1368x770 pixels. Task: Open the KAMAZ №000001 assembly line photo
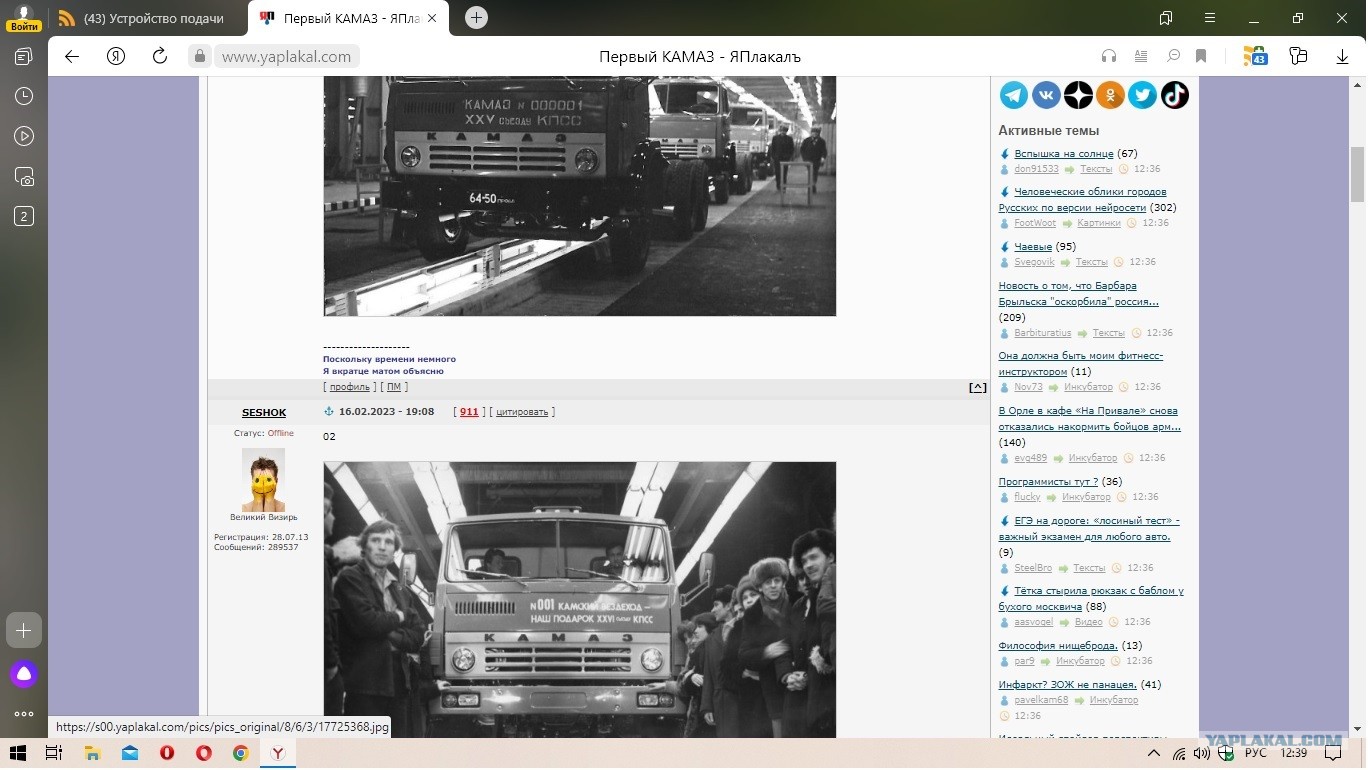[580, 196]
